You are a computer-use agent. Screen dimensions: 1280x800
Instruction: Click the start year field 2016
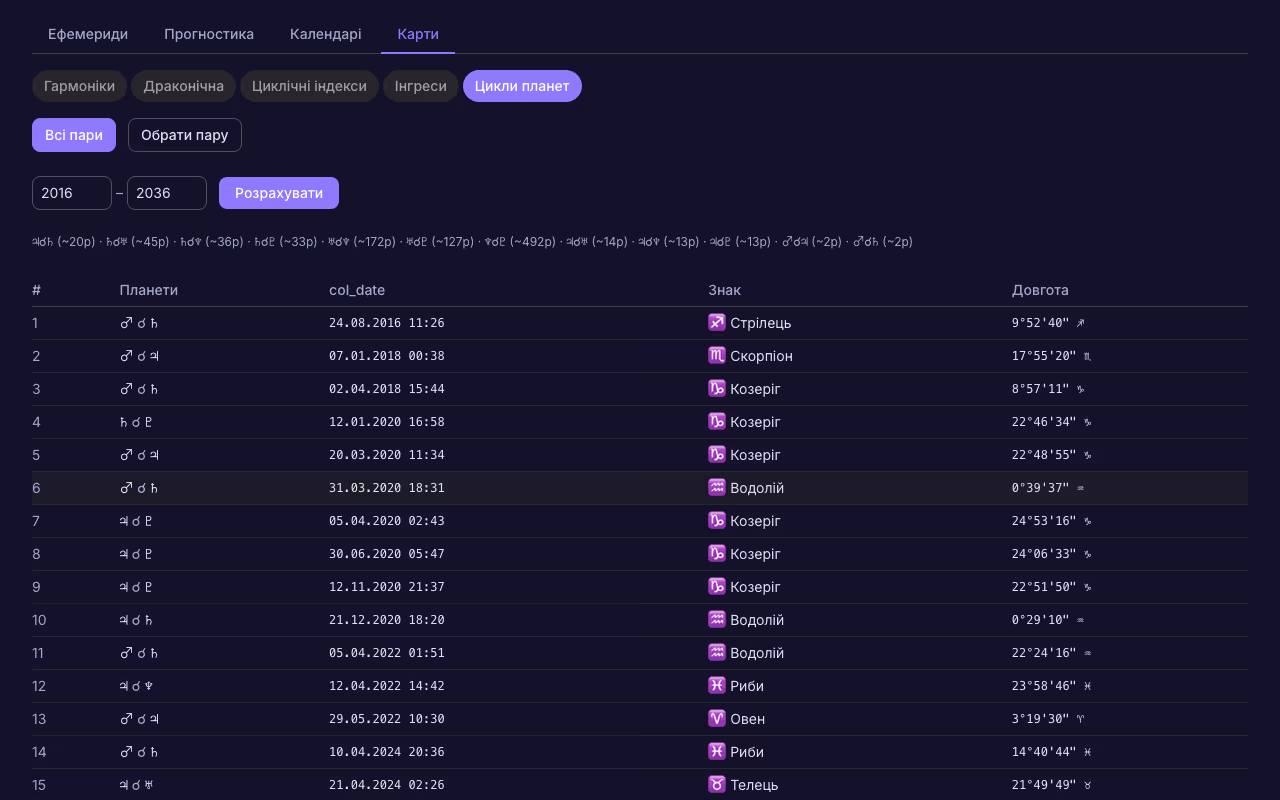(72, 193)
